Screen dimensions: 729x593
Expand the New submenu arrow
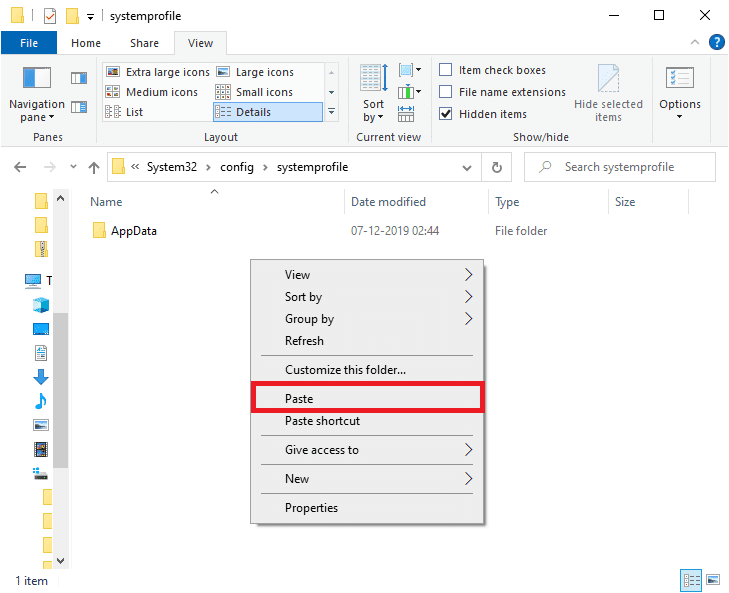(468, 479)
